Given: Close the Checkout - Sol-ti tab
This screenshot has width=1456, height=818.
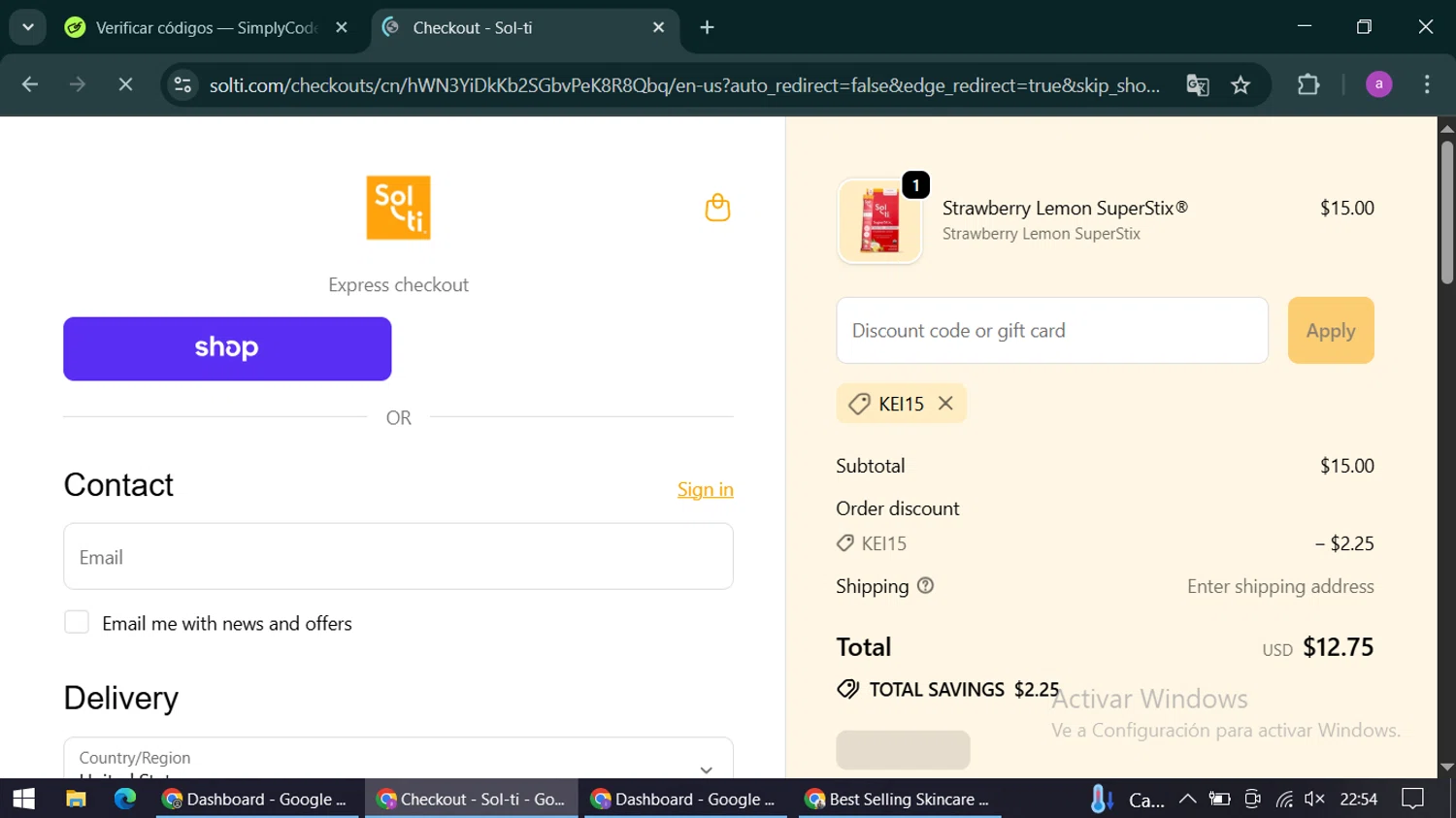Looking at the screenshot, I should tap(658, 27).
